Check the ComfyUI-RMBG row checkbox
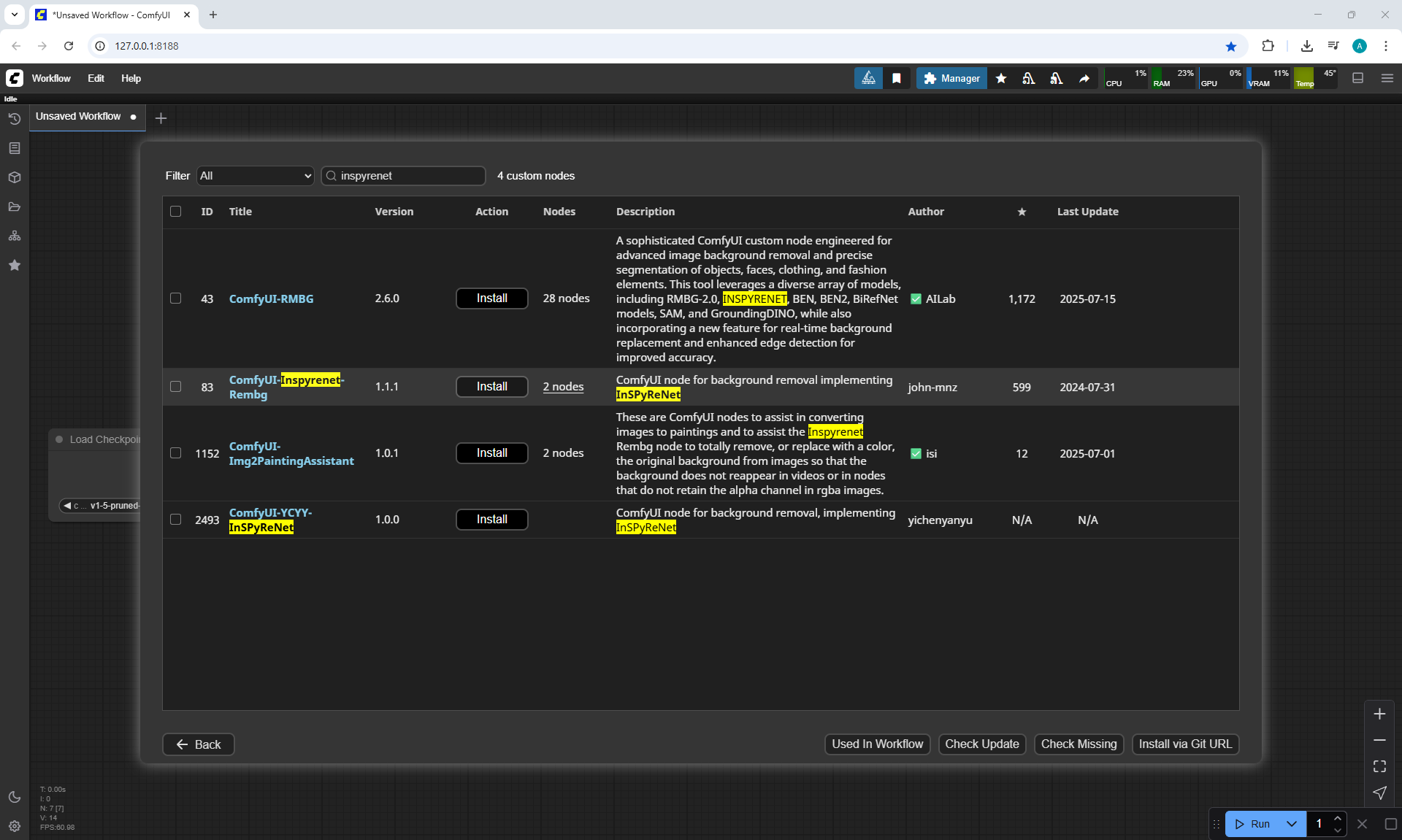 coord(175,298)
